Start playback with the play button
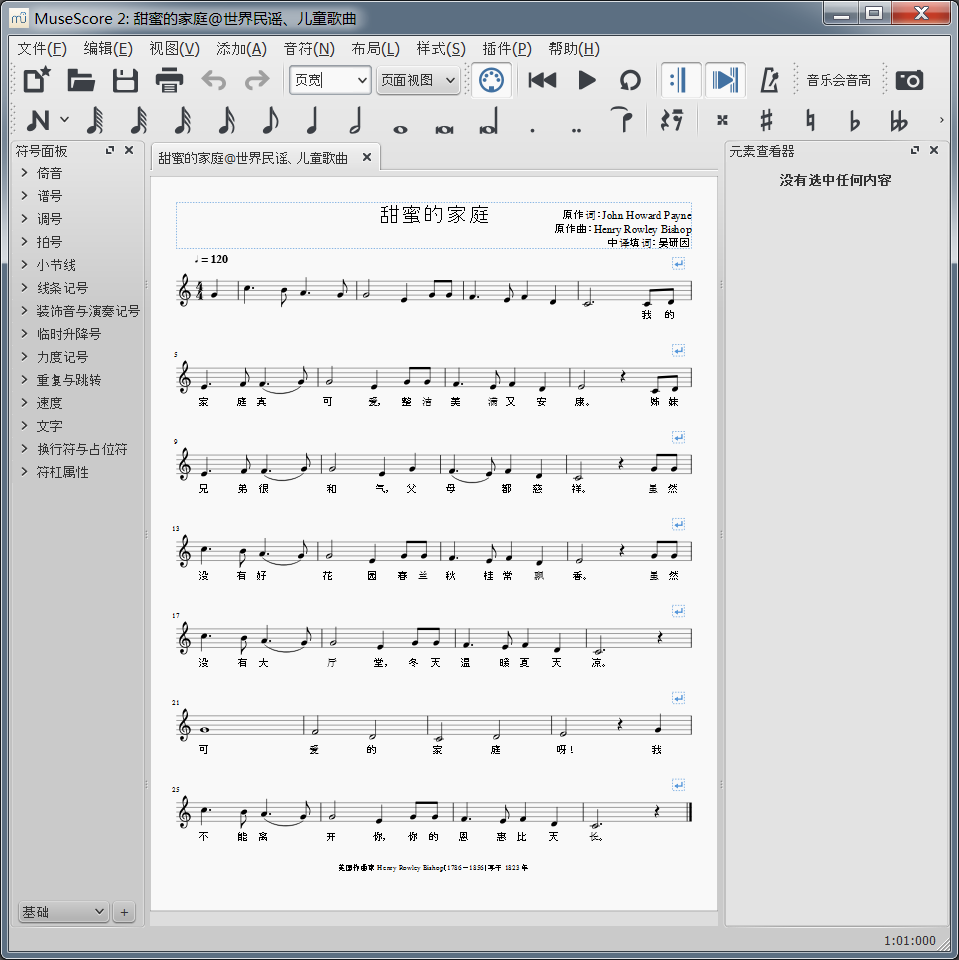Image resolution: width=959 pixels, height=960 pixels. tap(587, 80)
